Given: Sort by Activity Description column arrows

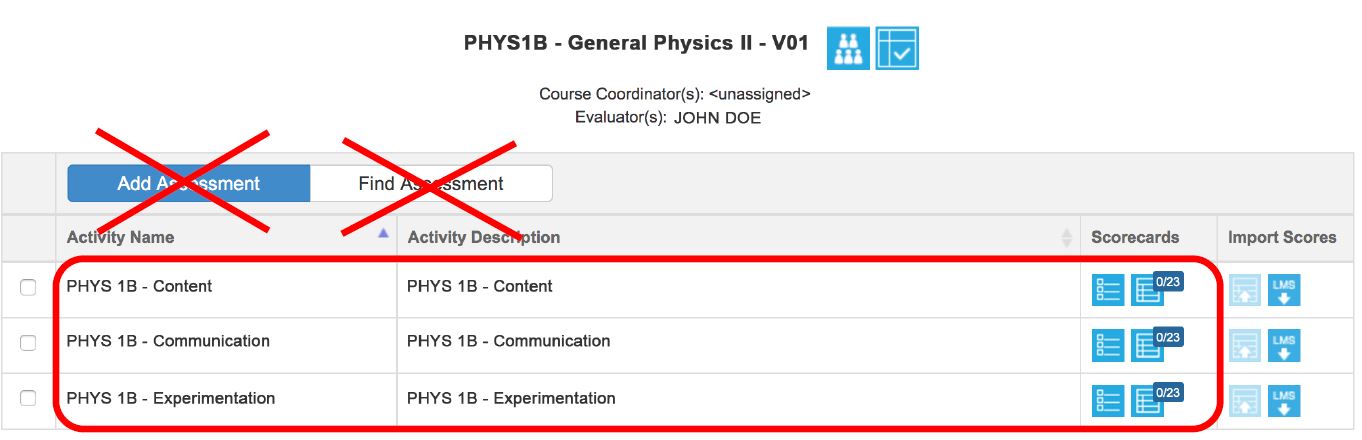Looking at the screenshot, I should (x=1066, y=237).
